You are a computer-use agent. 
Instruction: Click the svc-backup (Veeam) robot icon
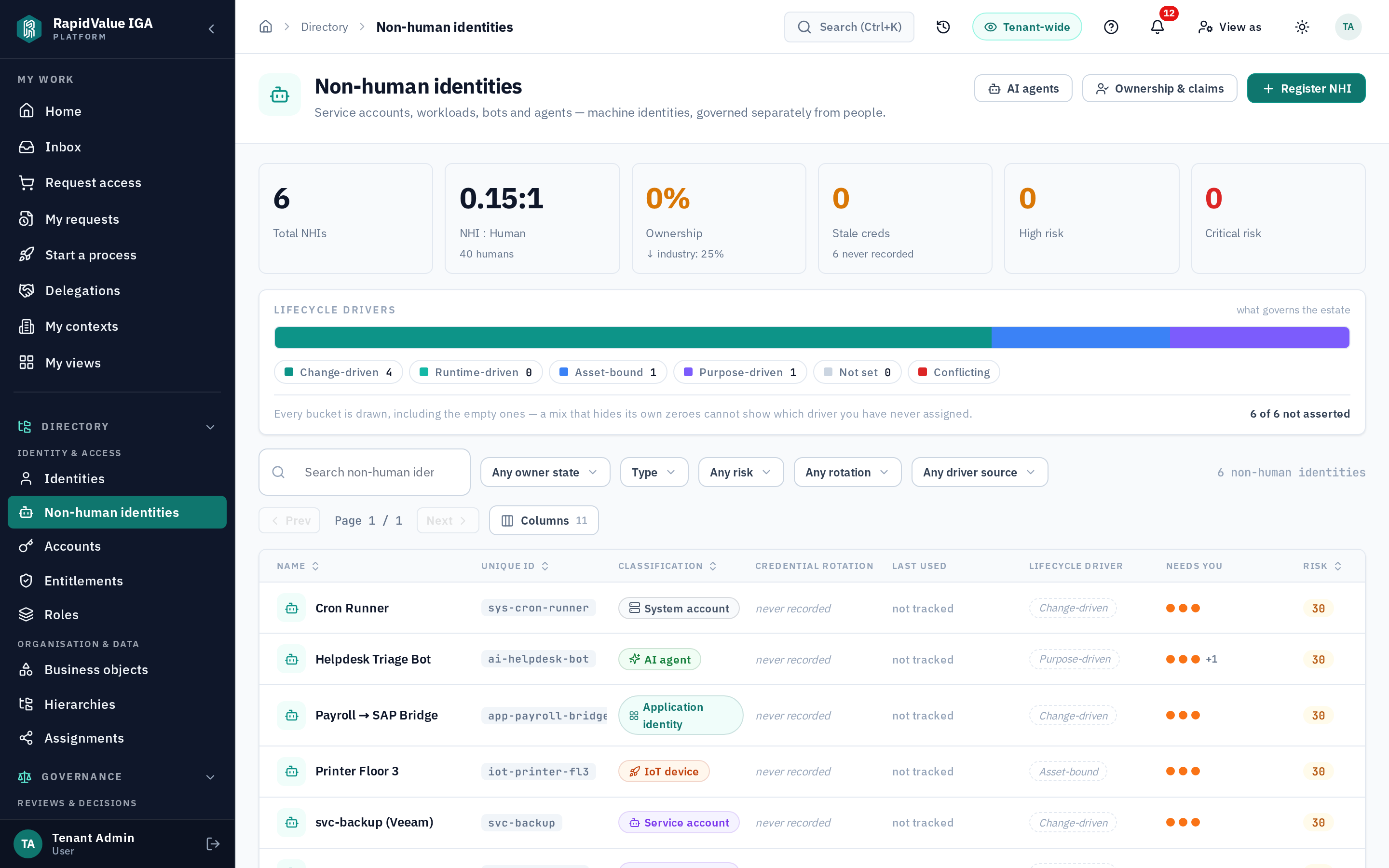292,822
